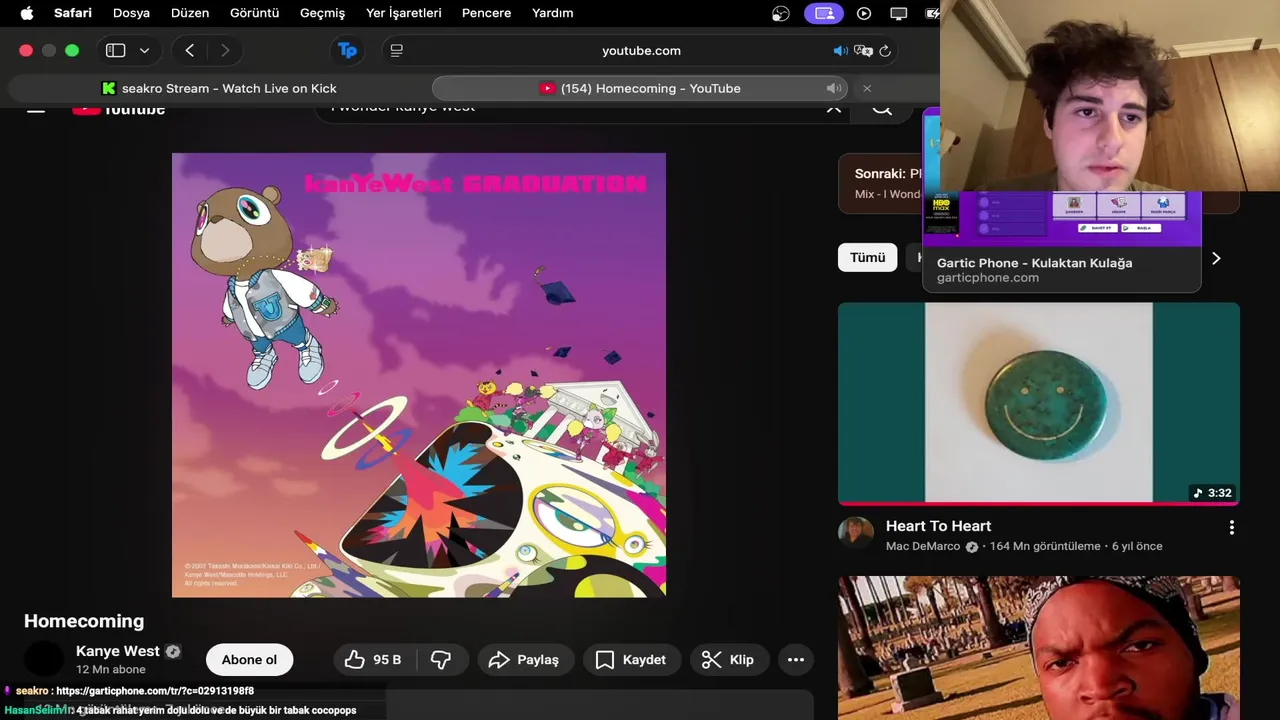The image size is (1280, 720).
Task: Click the Graduation album video player
Action: (x=419, y=375)
